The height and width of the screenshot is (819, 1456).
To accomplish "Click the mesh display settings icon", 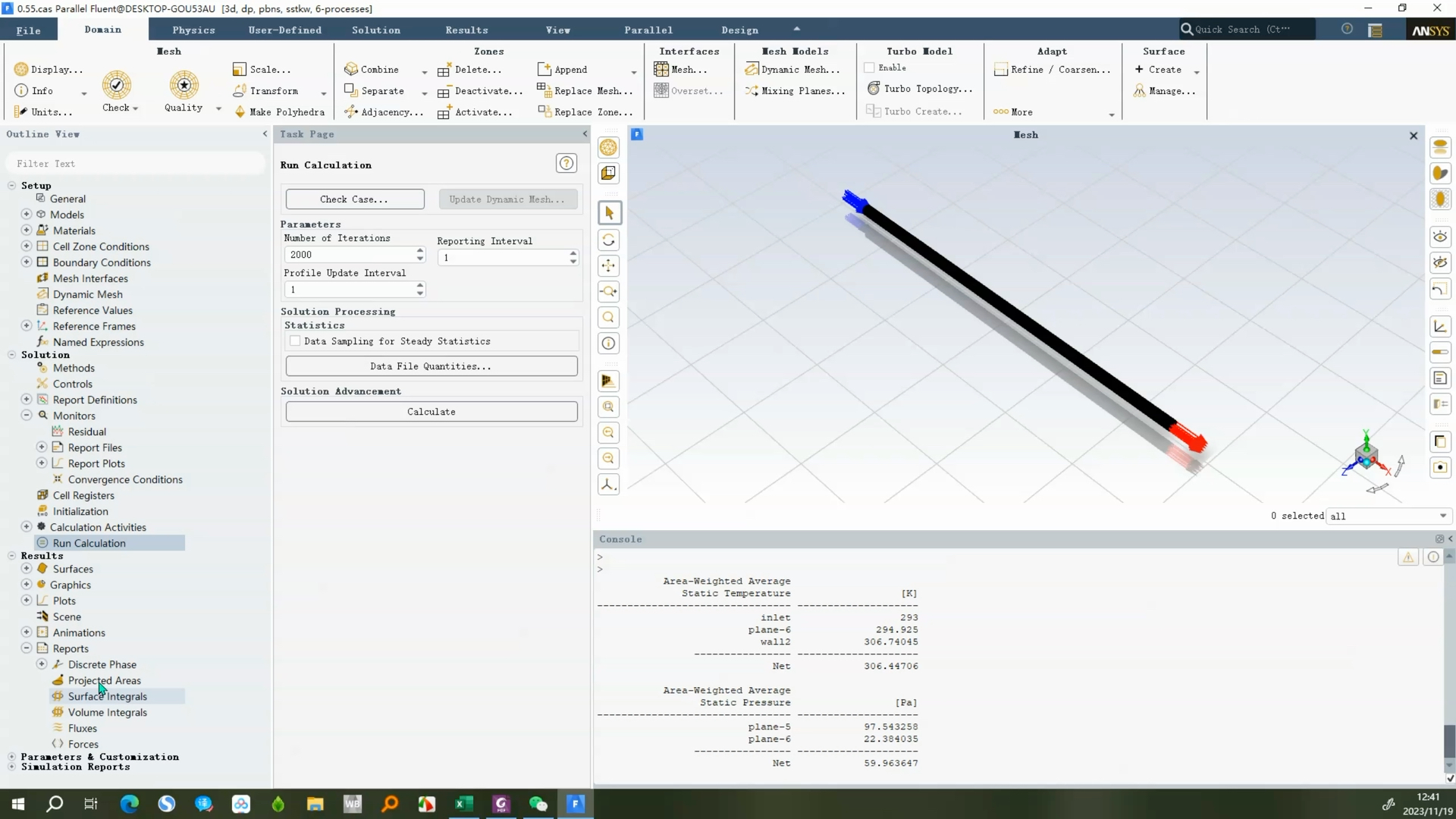I will click(x=608, y=147).
